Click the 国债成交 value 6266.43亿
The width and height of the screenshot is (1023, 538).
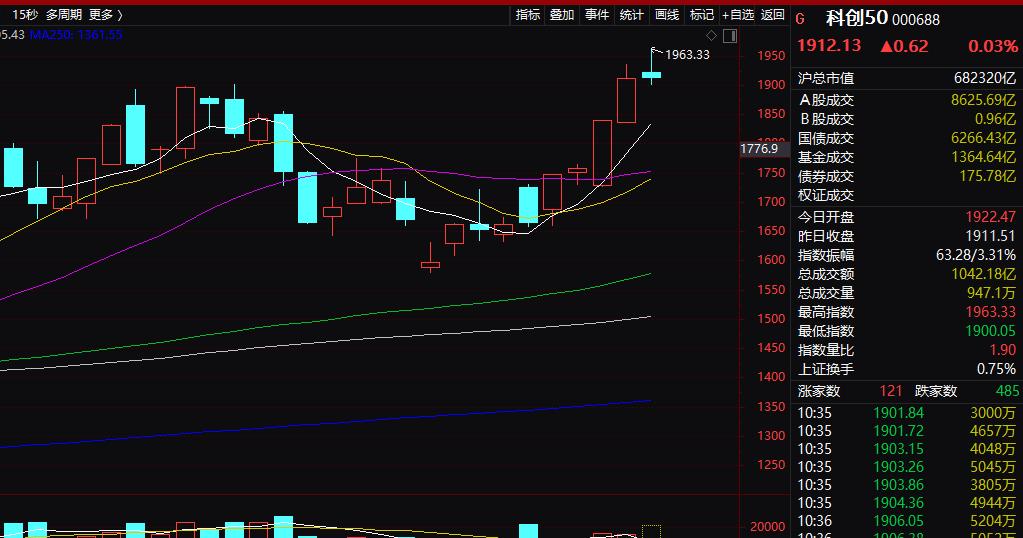click(983, 138)
